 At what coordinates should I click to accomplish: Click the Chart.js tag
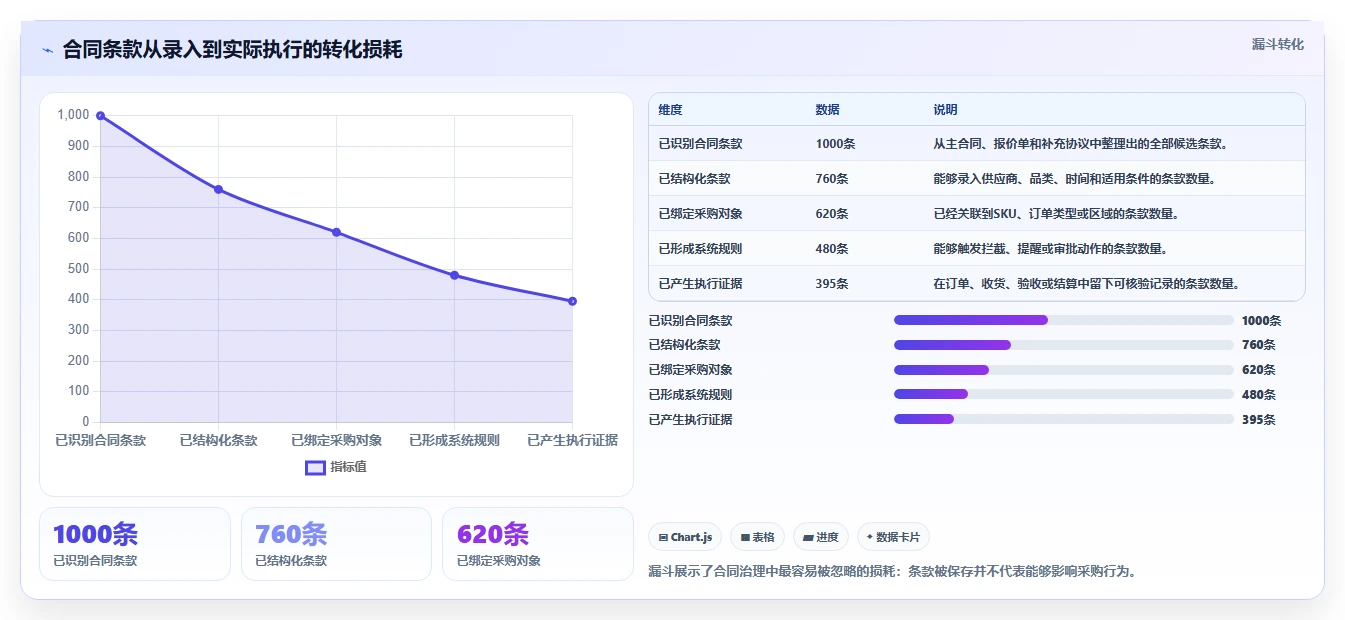coord(685,537)
